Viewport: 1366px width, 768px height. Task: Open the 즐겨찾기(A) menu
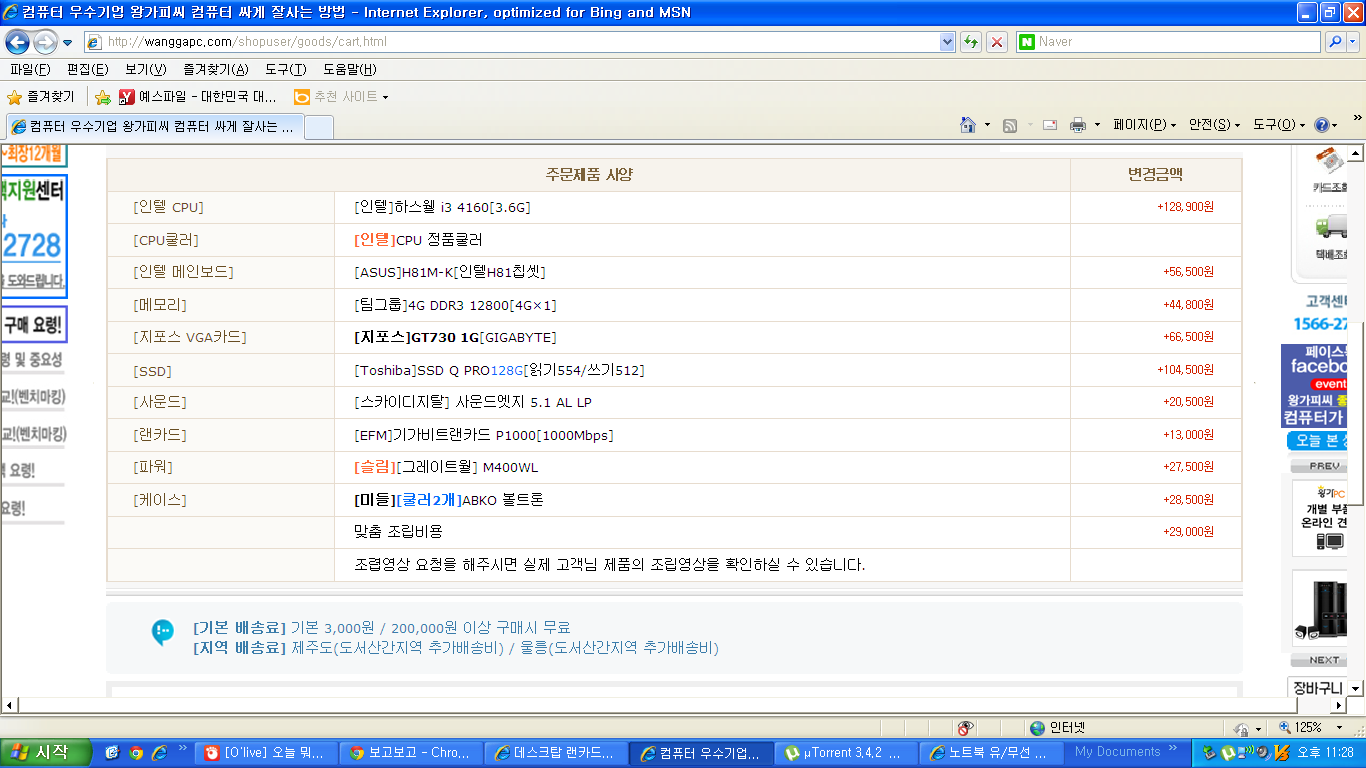(x=215, y=69)
